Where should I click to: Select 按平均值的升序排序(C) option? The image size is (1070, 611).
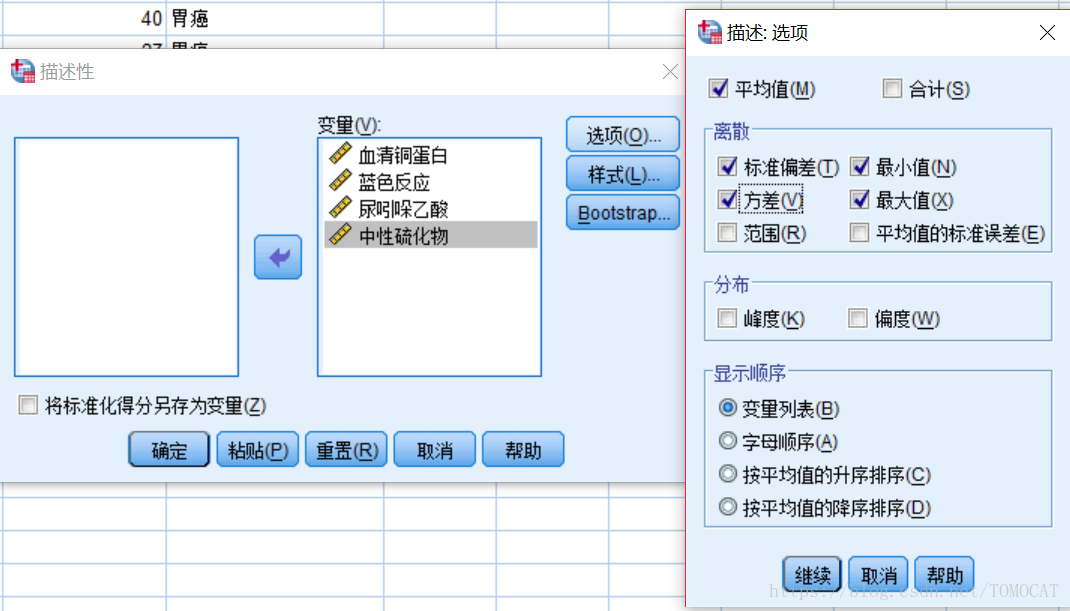point(727,474)
